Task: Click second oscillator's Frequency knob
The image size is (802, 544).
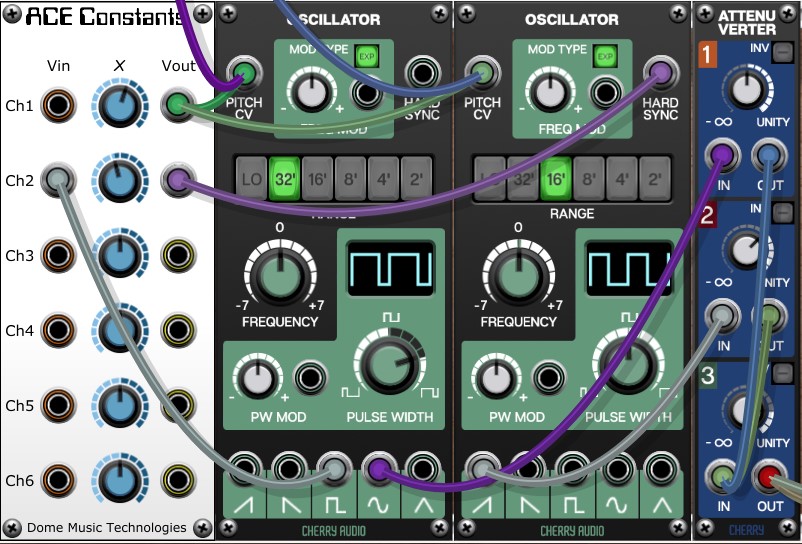Action: pos(518,275)
